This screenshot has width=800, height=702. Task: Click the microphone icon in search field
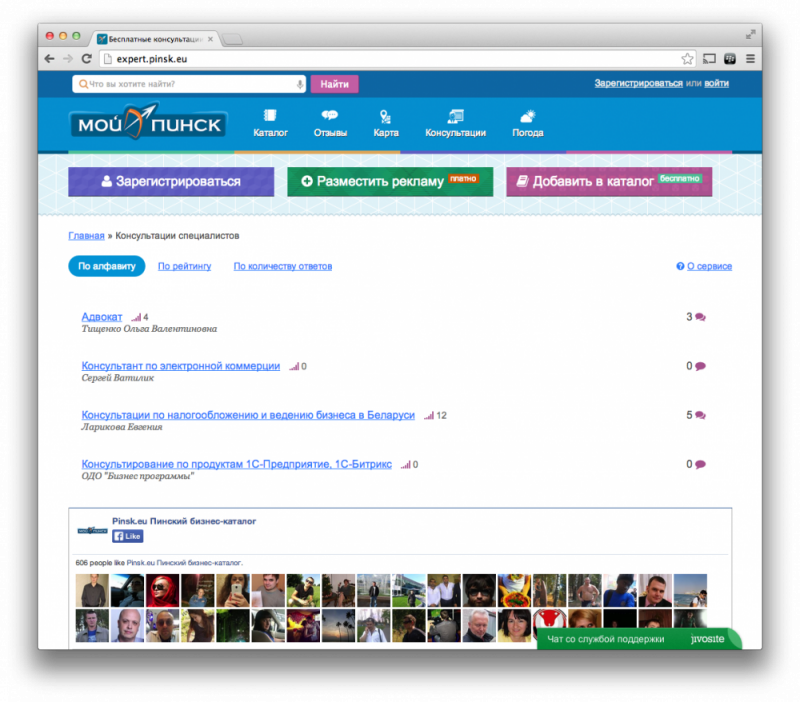coord(299,85)
